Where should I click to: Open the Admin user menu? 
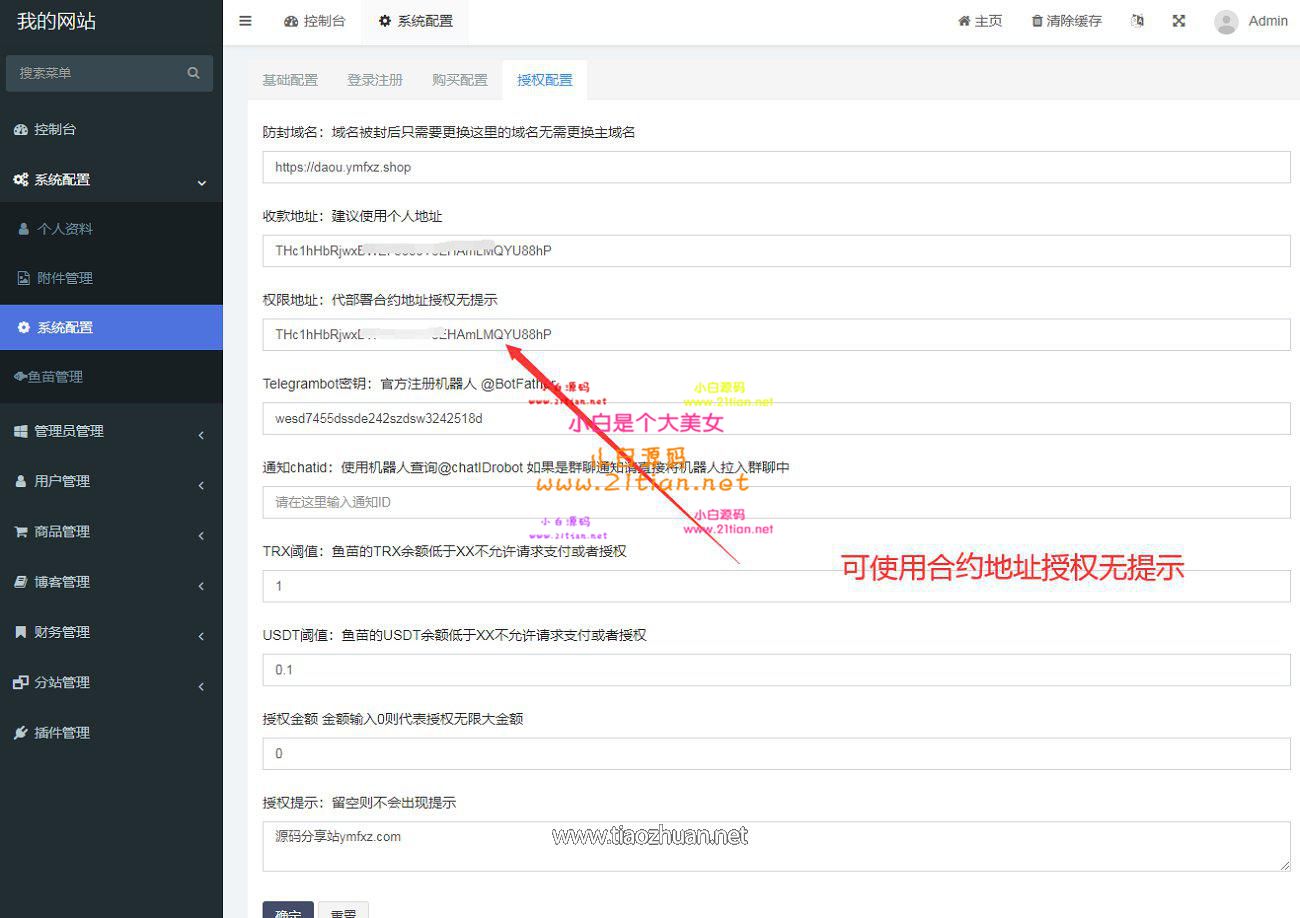click(1251, 21)
